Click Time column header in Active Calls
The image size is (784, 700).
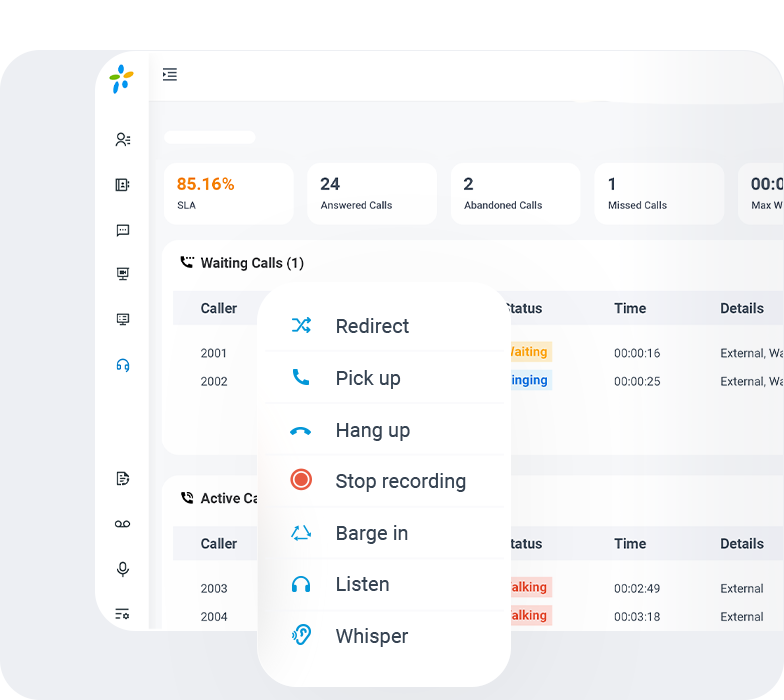(630, 544)
